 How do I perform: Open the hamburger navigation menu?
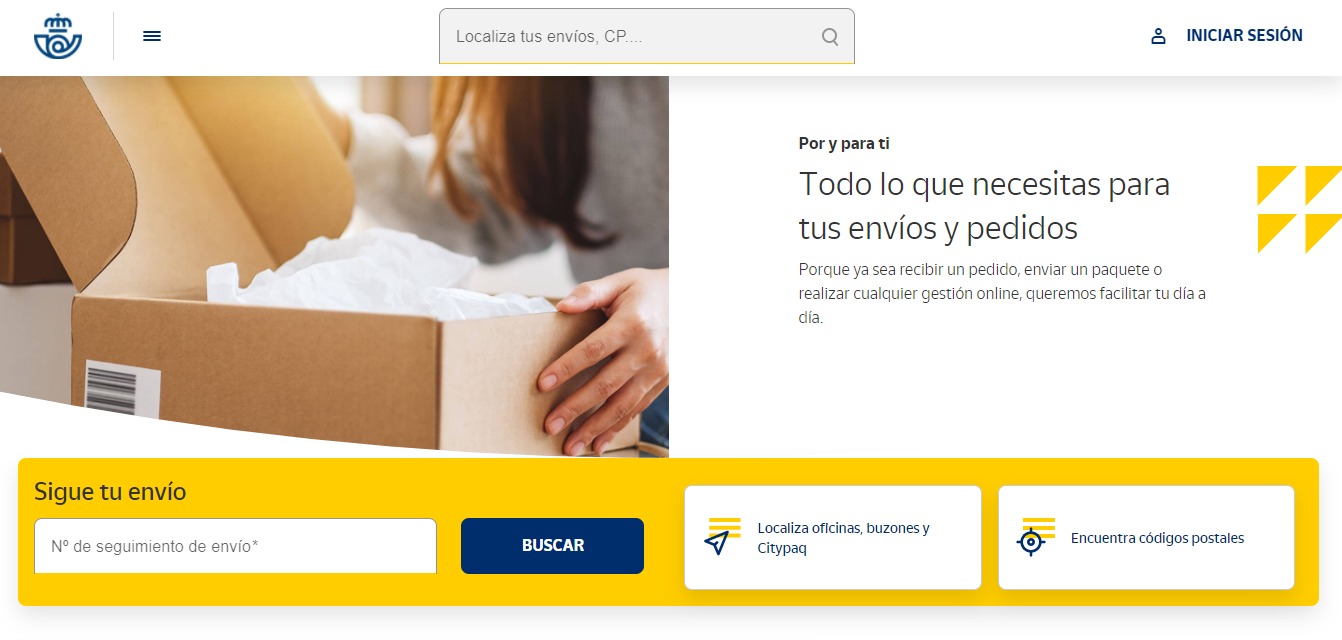pos(152,36)
